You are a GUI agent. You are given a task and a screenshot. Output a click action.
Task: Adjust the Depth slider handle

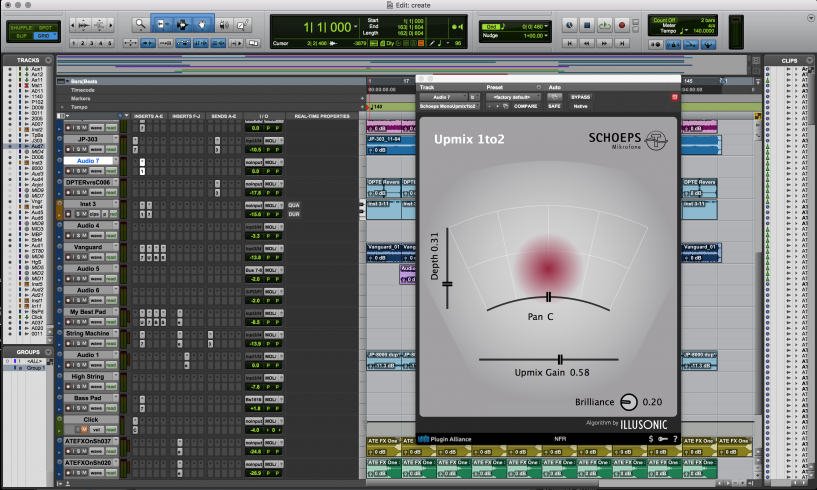[x=447, y=284]
